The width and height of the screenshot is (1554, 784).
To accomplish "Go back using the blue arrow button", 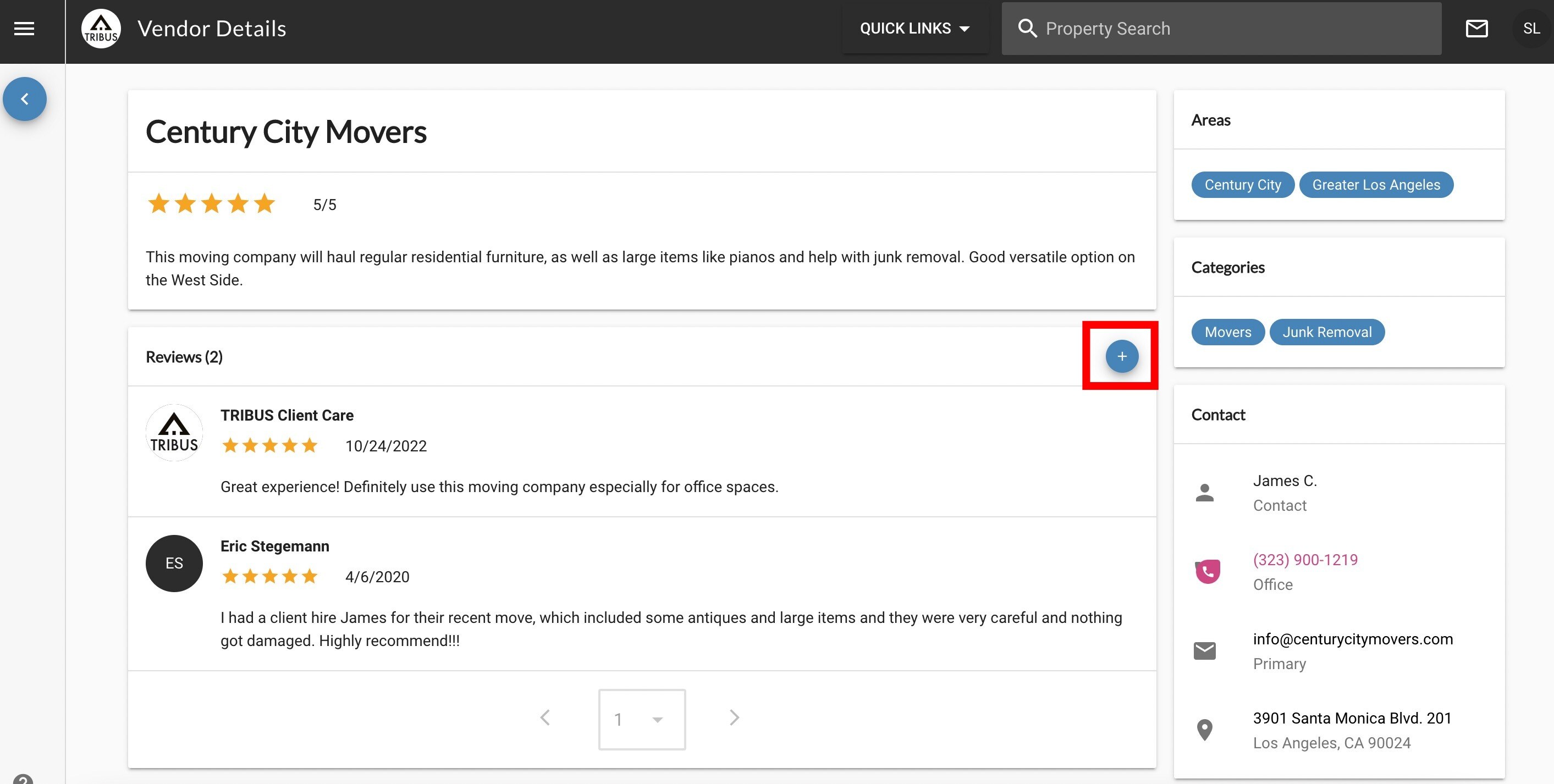I will [25, 99].
